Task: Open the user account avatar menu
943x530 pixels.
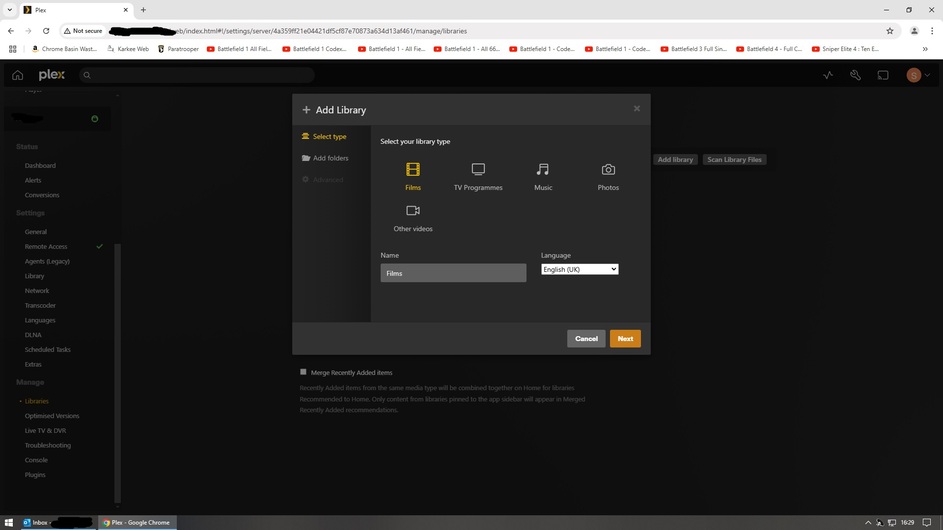Action: (x=918, y=75)
